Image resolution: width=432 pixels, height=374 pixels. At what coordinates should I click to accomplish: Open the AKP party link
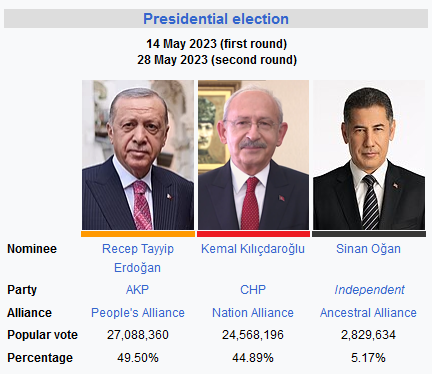tap(137, 290)
